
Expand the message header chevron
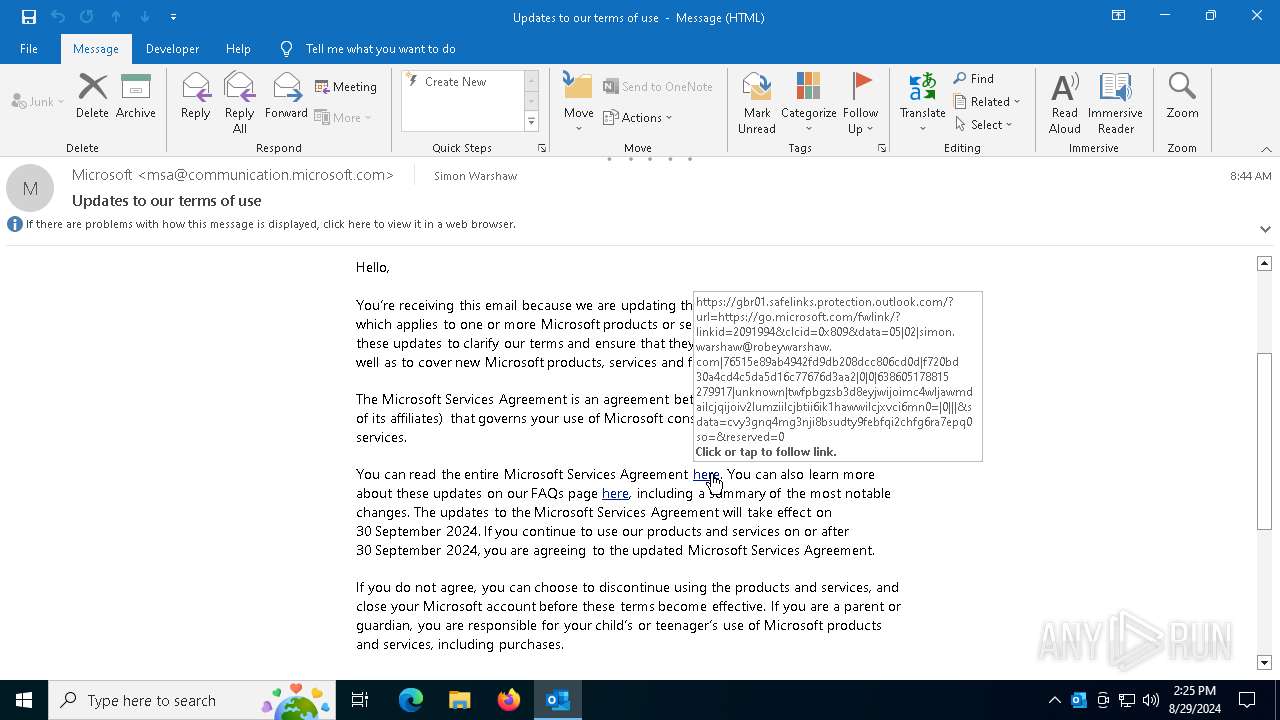tap(1265, 229)
